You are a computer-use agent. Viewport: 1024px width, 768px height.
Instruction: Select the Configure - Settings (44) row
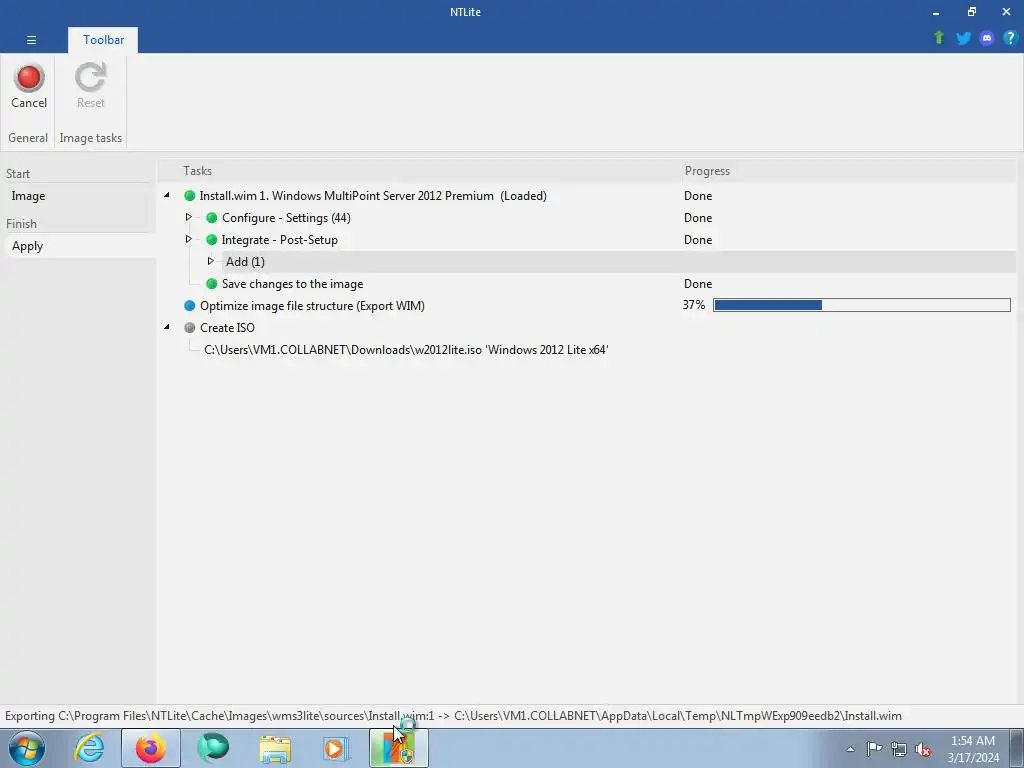tap(286, 218)
